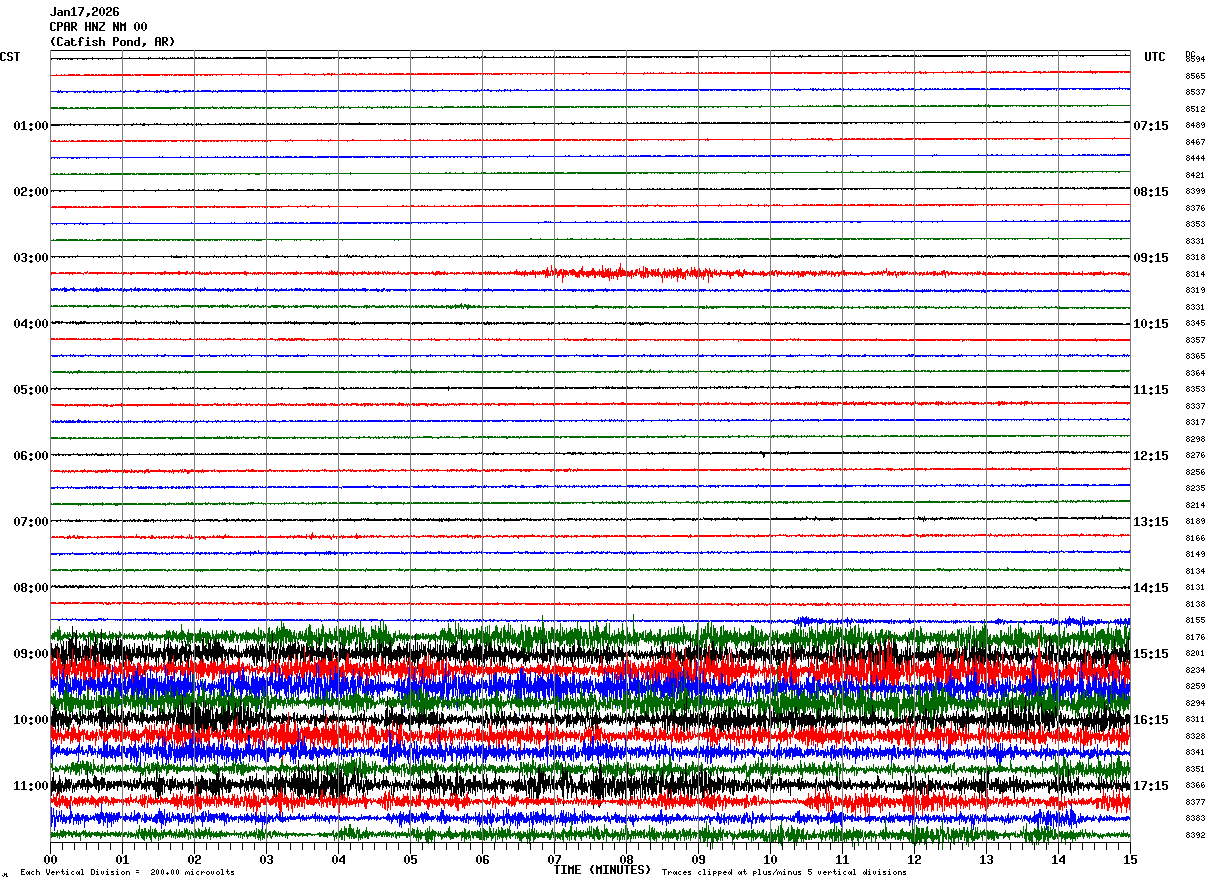Image resolution: width=1210 pixels, height=886 pixels.
Task: Click the Jan17,2026 date header
Action: point(84,12)
